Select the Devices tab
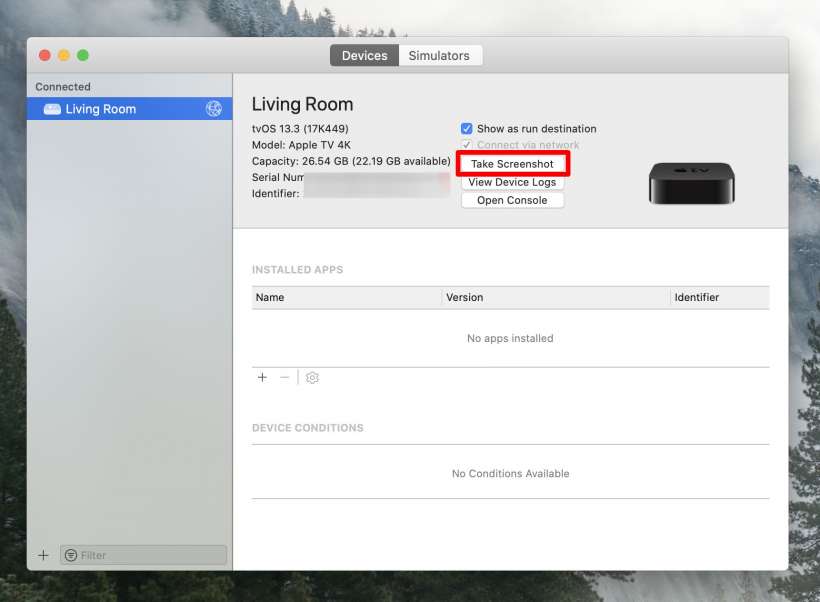Viewport: 820px width, 602px height. (x=365, y=55)
